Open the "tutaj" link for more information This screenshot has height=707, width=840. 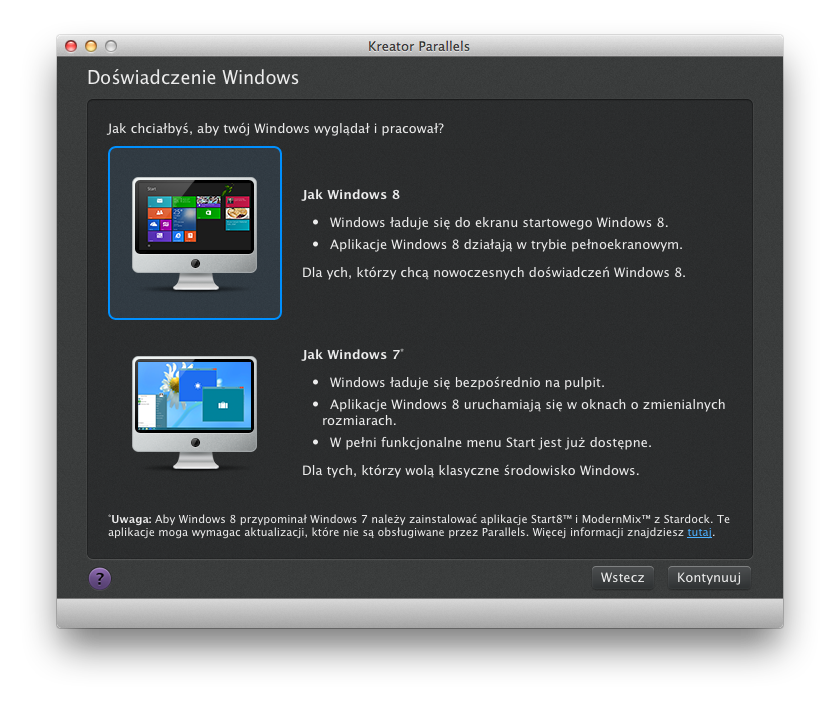(x=700, y=532)
